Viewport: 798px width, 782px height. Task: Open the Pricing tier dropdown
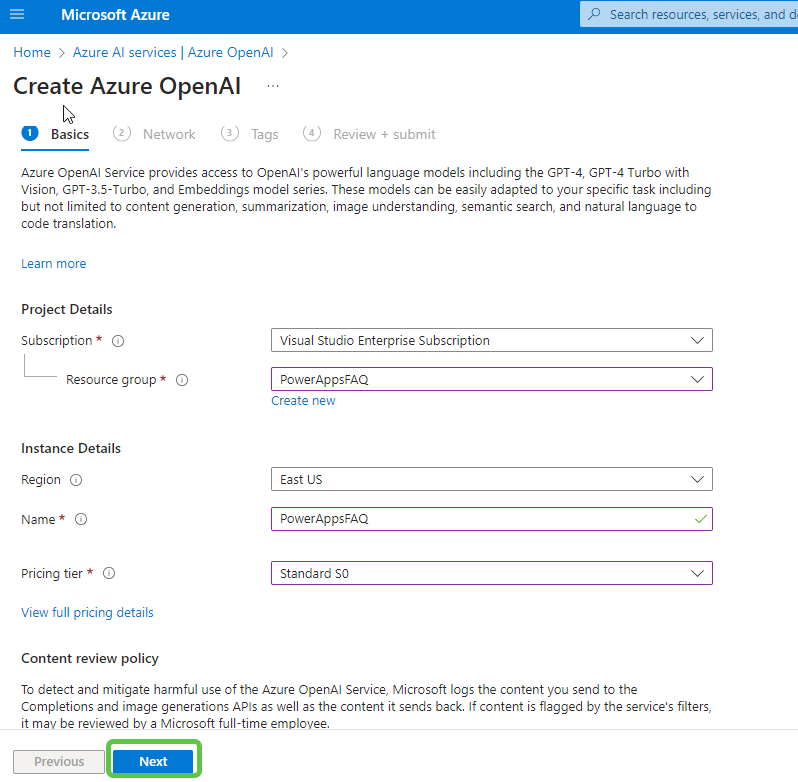click(491, 574)
